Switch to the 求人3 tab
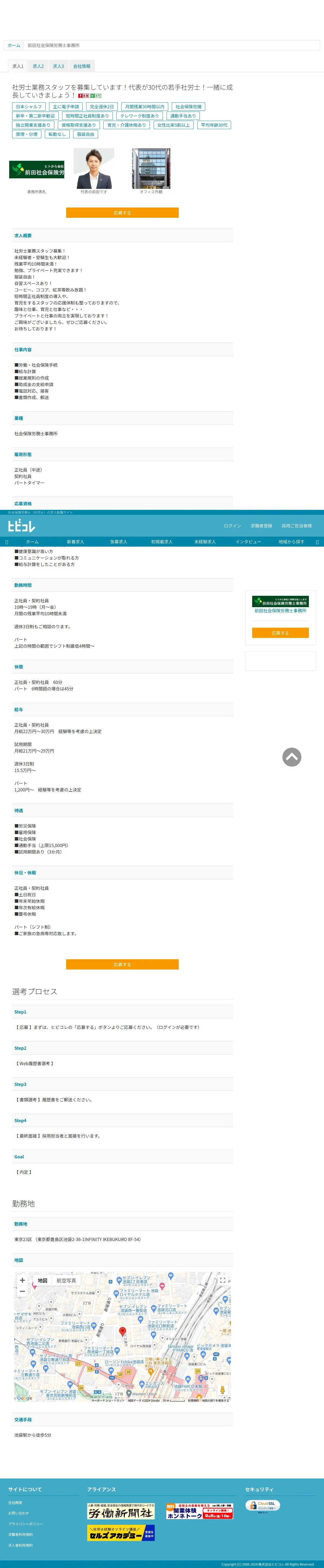This screenshot has height=1568, width=324. (x=58, y=66)
